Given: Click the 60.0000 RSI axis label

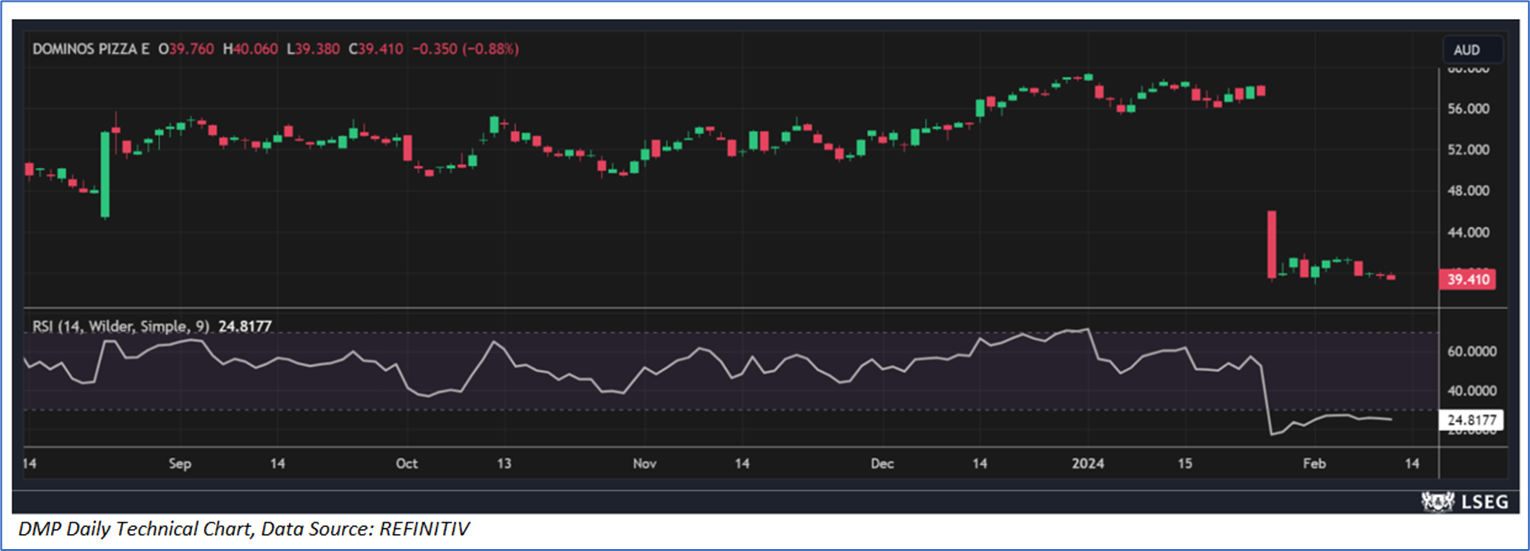Looking at the screenshot, I should pyautogui.click(x=1471, y=352).
